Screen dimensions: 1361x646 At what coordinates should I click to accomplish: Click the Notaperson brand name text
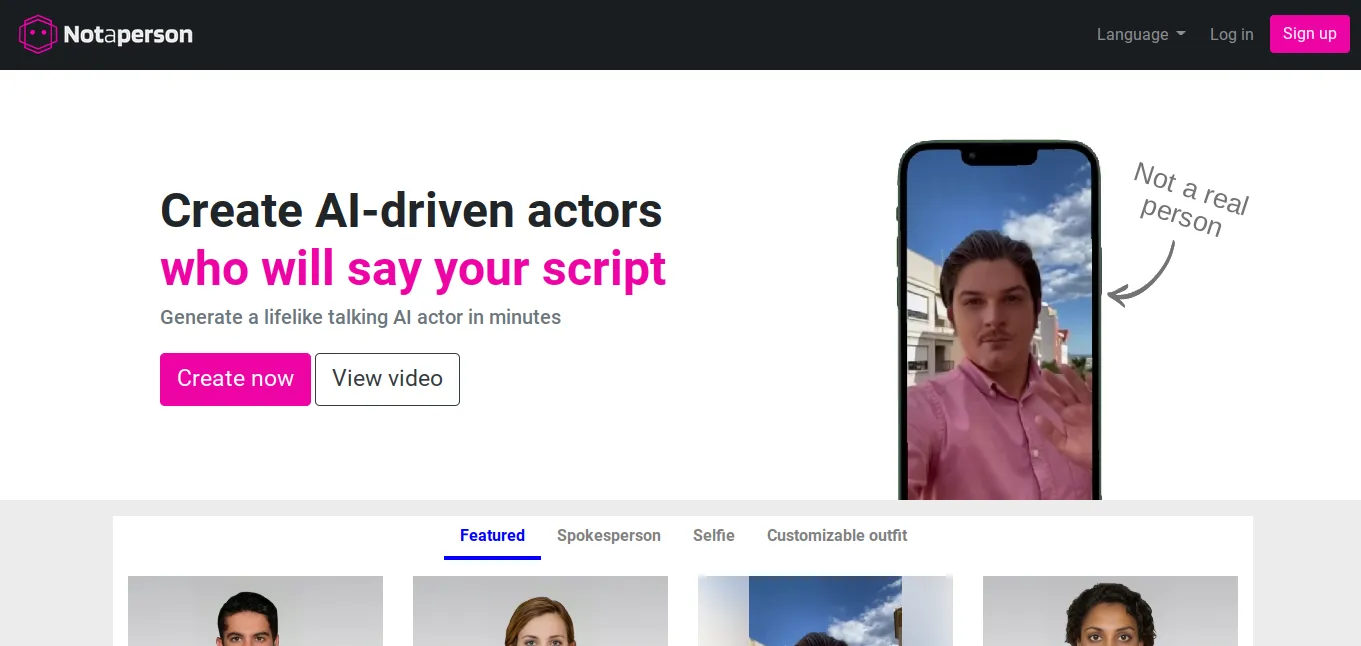[x=128, y=33]
